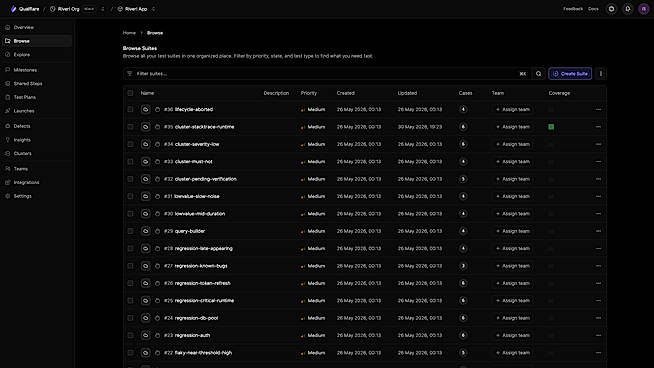
Task: Check the box for #24 regression-db-pool
Action: pos(131,318)
